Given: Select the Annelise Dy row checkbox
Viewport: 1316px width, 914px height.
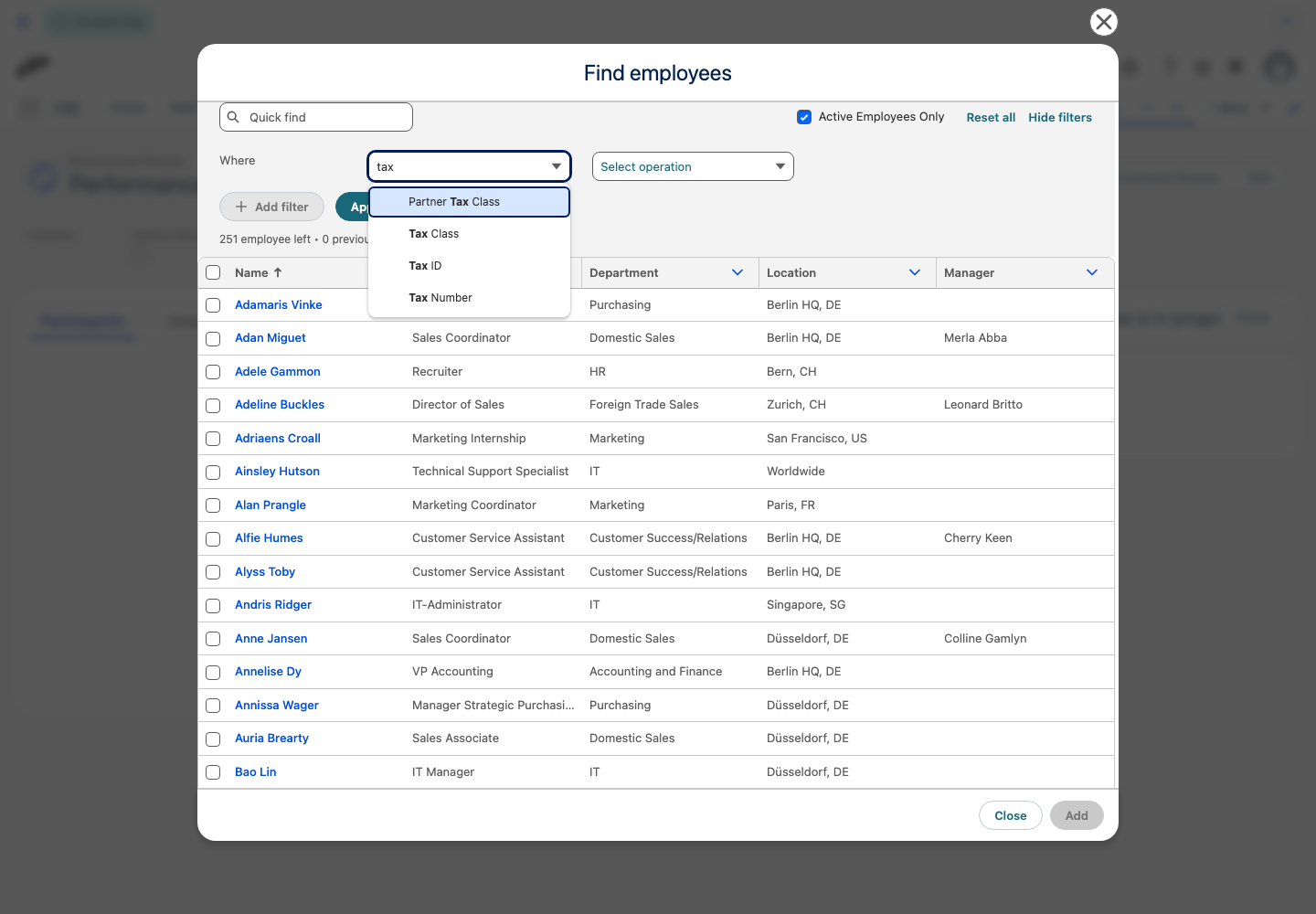Looking at the screenshot, I should [213, 672].
